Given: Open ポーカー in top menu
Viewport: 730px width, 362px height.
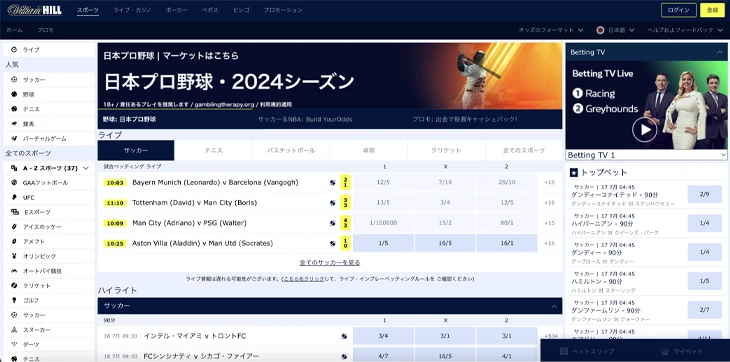Looking at the screenshot, I should tap(176, 10).
